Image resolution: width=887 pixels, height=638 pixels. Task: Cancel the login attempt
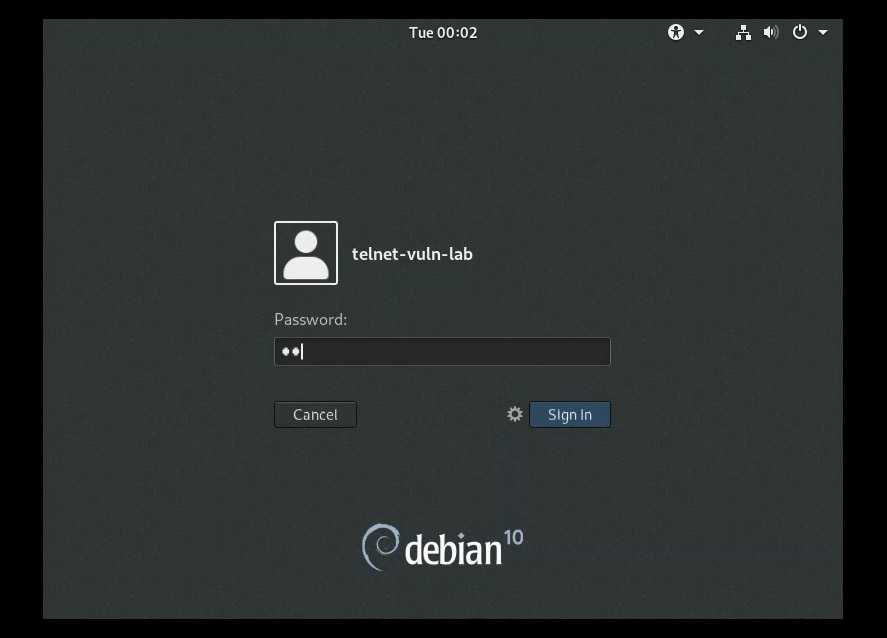point(314,414)
